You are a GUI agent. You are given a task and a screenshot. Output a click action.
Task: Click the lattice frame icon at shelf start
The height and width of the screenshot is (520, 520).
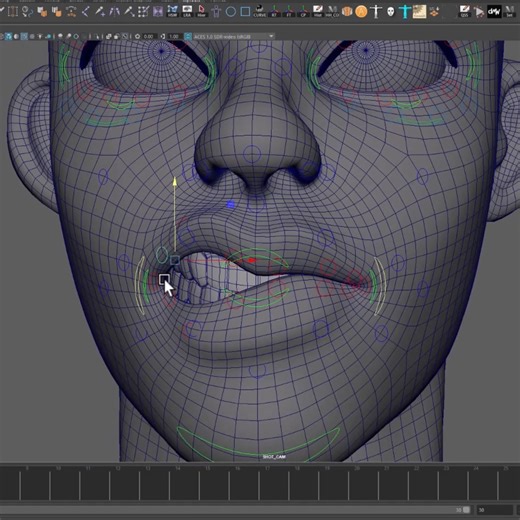(x=13, y=12)
